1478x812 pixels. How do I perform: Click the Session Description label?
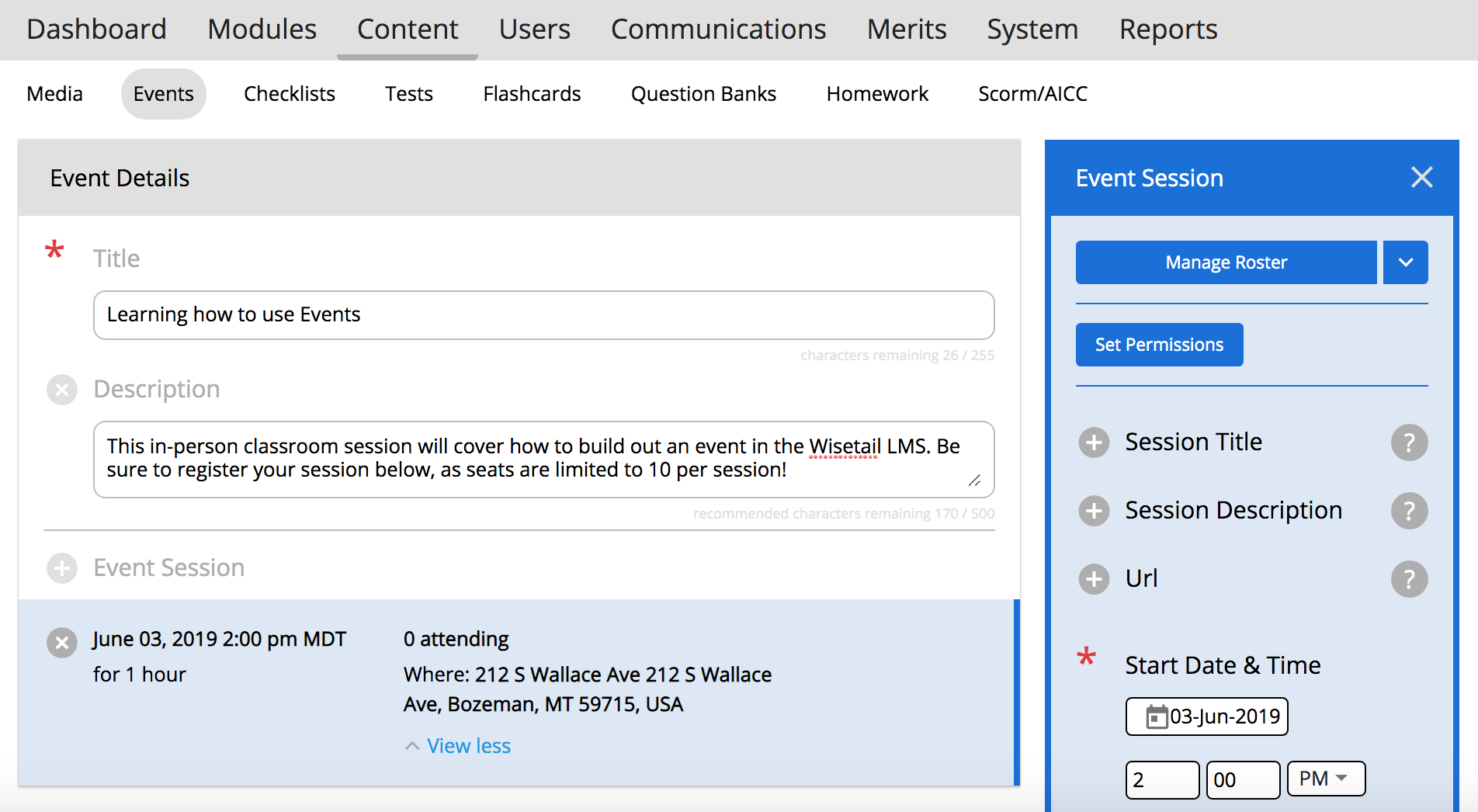(1233, 510)
